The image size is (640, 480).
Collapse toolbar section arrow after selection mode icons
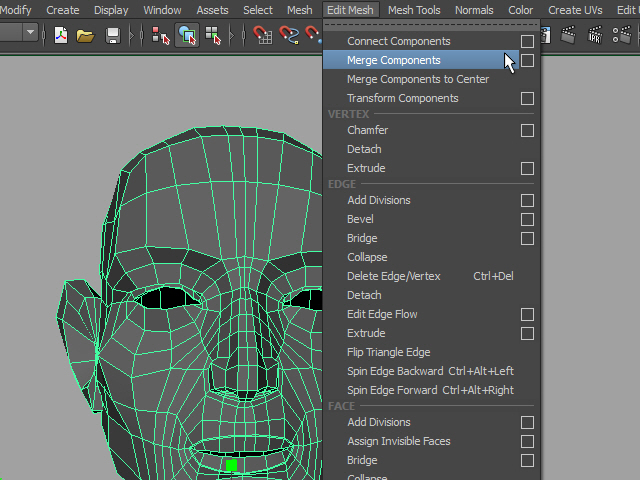[x=232, y=35]
